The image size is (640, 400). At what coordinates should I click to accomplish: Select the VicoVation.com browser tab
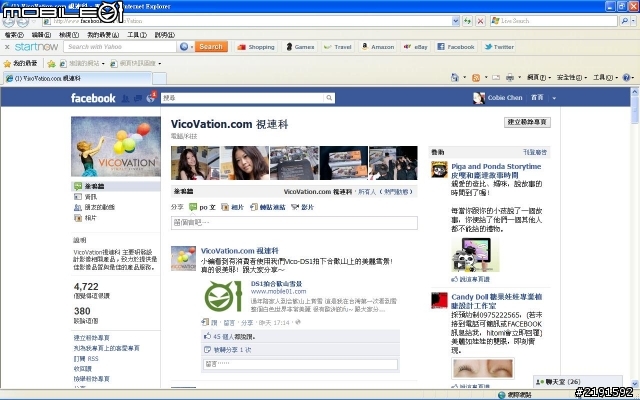78,78
